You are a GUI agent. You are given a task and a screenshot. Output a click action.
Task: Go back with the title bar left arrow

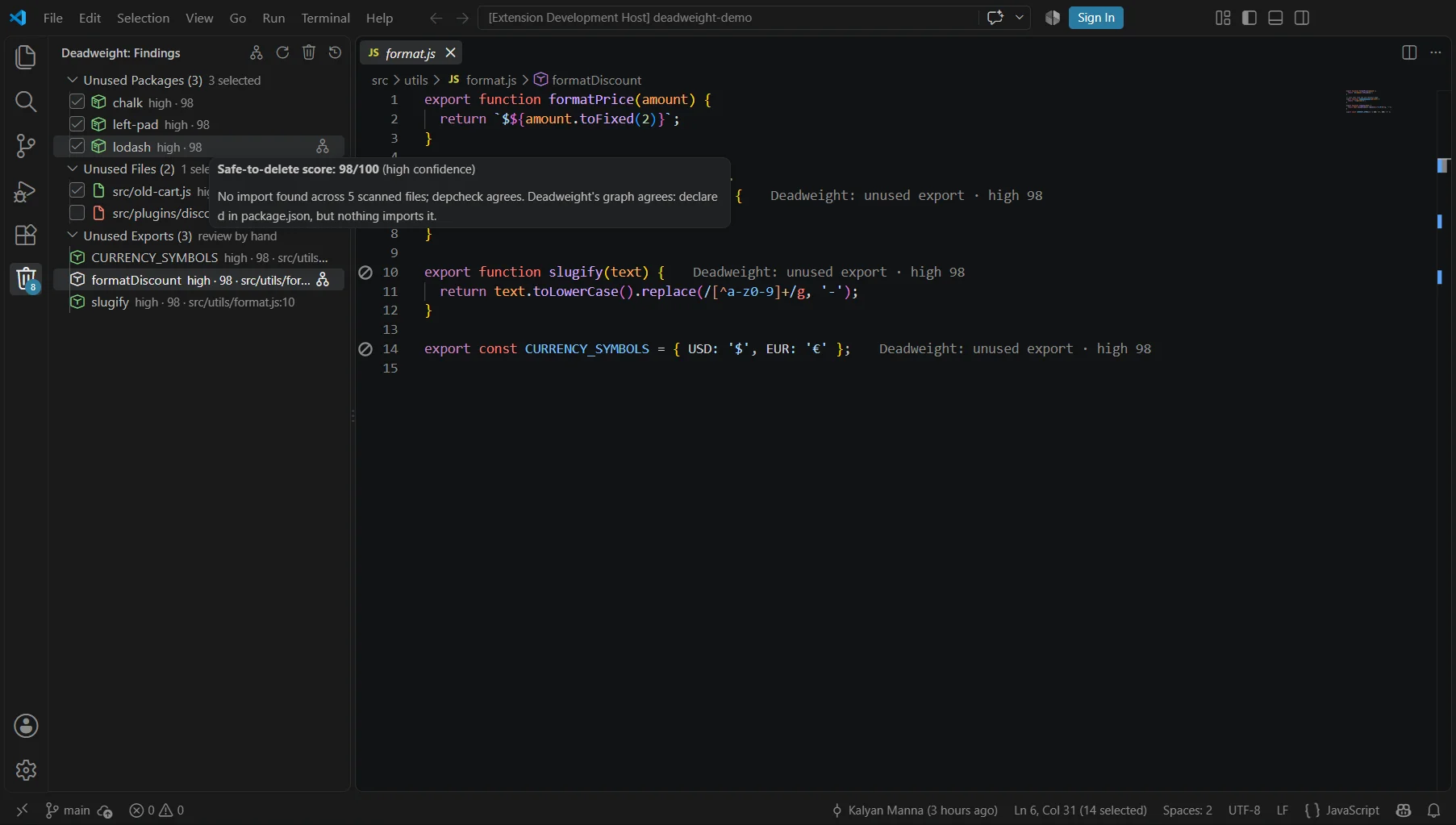point(436,18)
